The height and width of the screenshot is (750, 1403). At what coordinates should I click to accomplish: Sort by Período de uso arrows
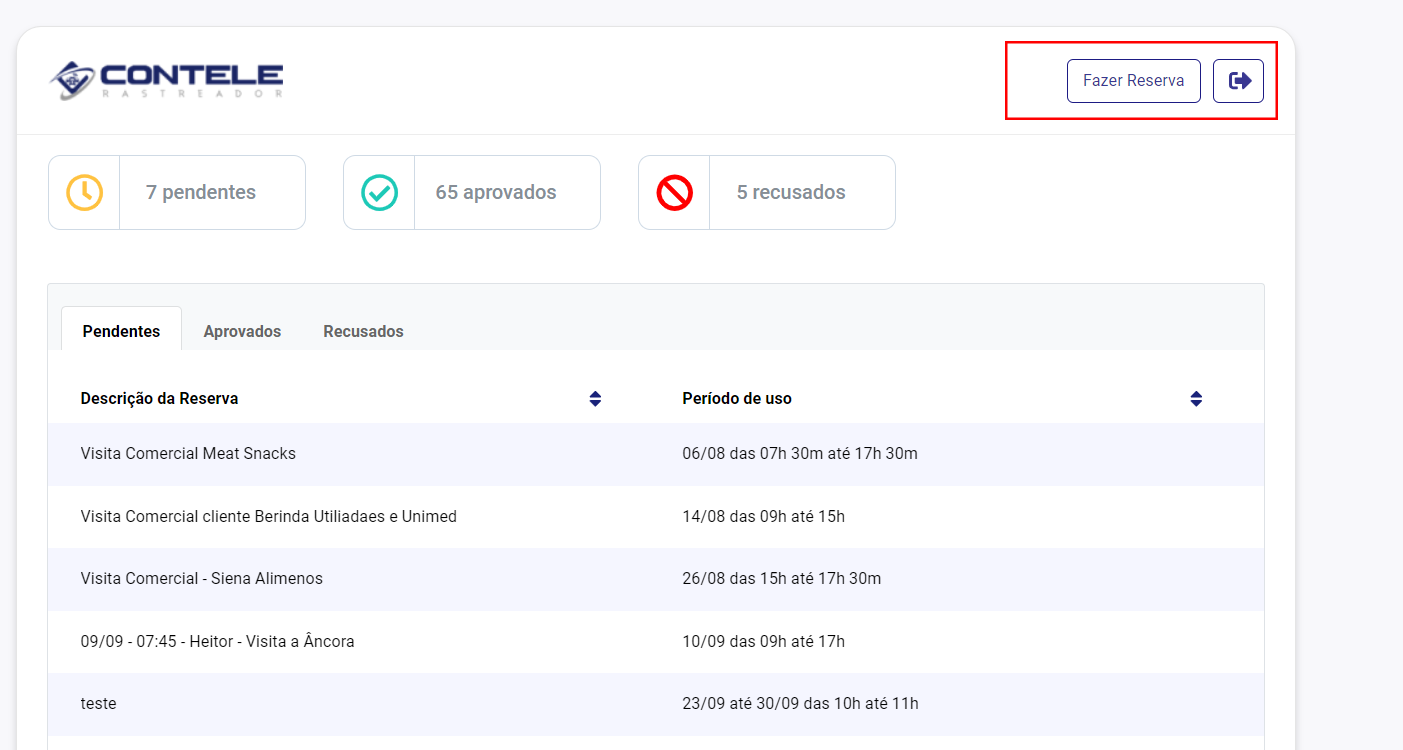click(1195, 399)
